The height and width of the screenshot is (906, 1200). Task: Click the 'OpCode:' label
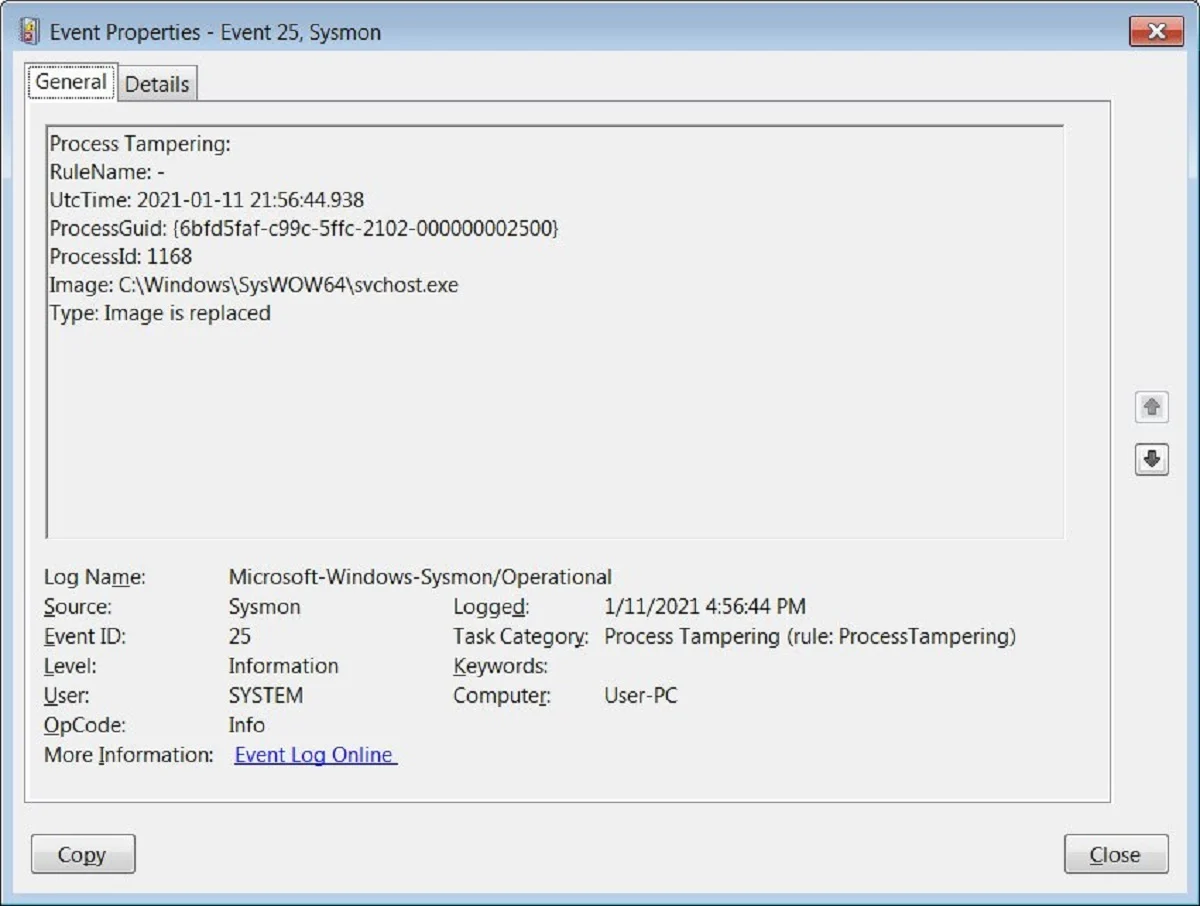click(85, 725)
